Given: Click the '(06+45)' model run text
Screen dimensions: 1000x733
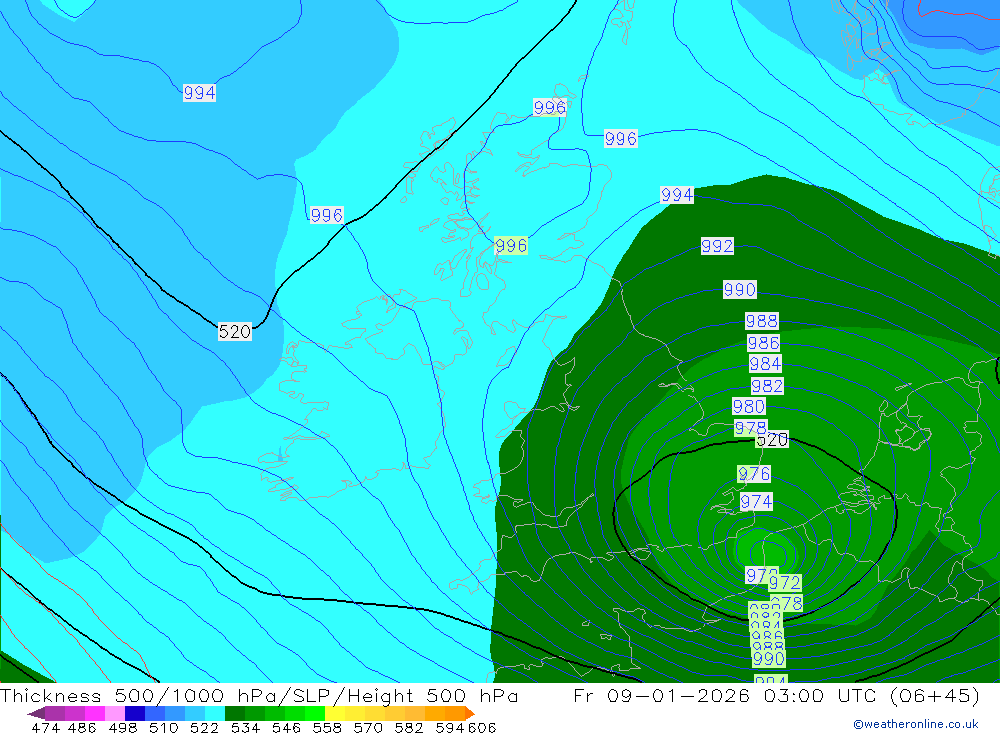Looking at the screenshot, I should point(934,695).
